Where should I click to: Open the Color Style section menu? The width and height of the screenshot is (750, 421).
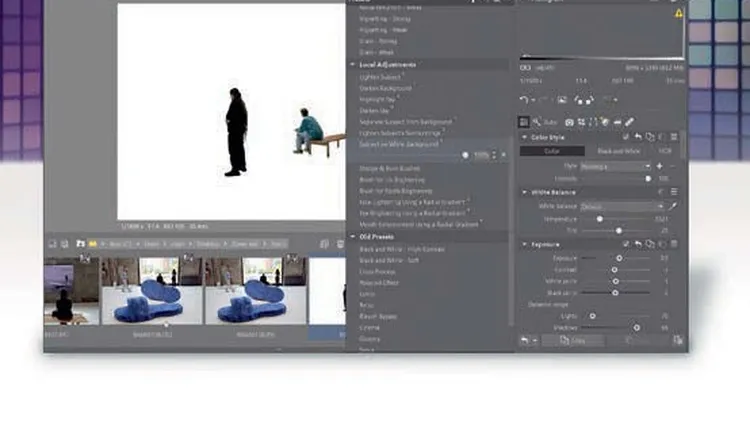pyautogui.click(x=674, y=137)
